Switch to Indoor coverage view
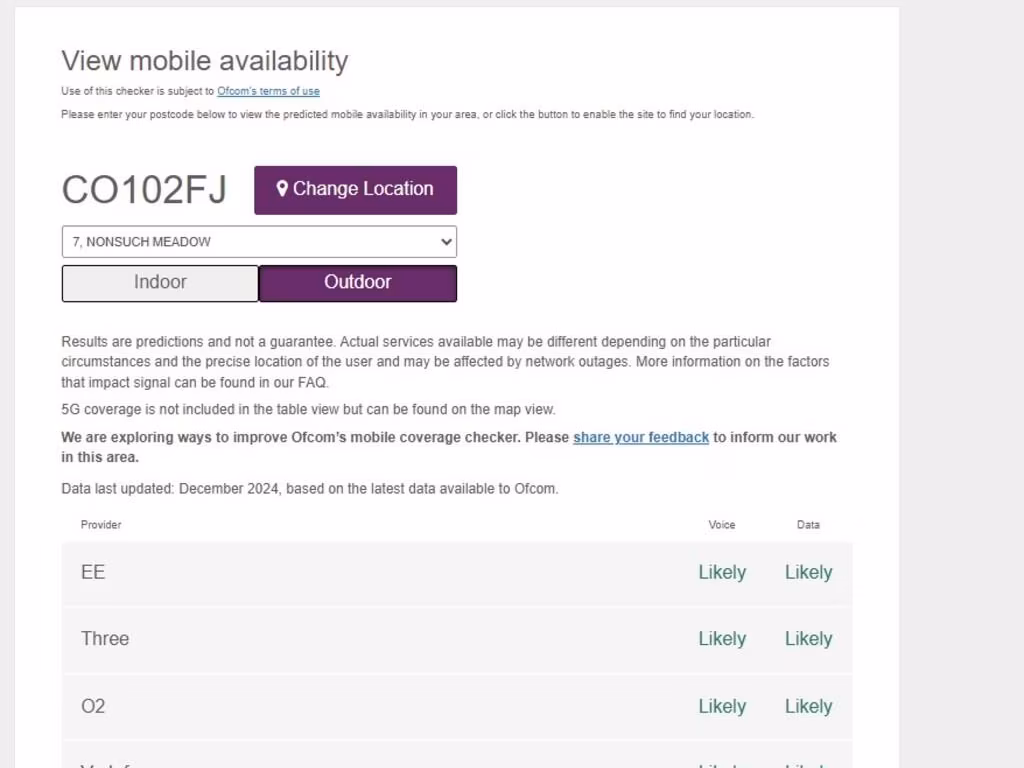 tap(160, 283)
